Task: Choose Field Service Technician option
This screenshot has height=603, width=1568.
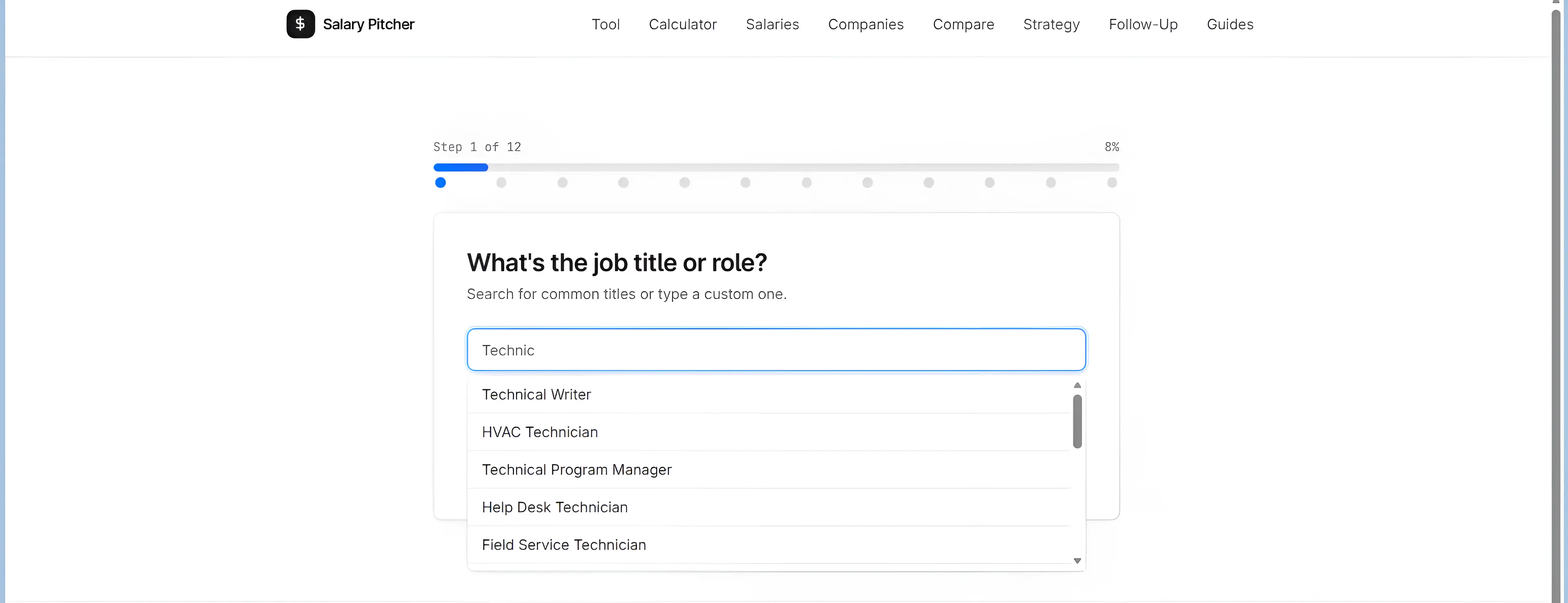Action: 768,545
